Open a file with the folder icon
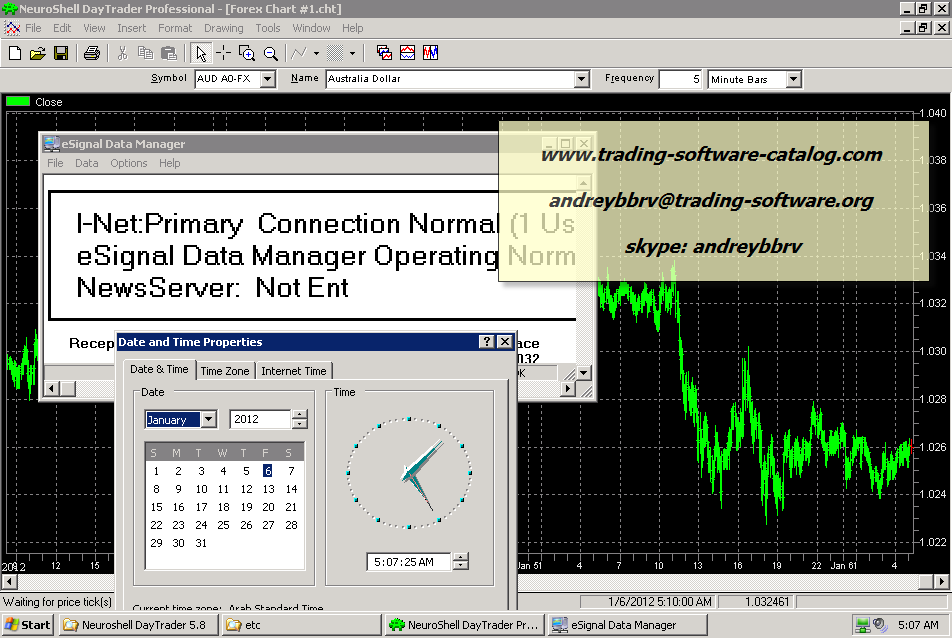The width and height of the screenshot is (952, 638). (x=38, y=53)
